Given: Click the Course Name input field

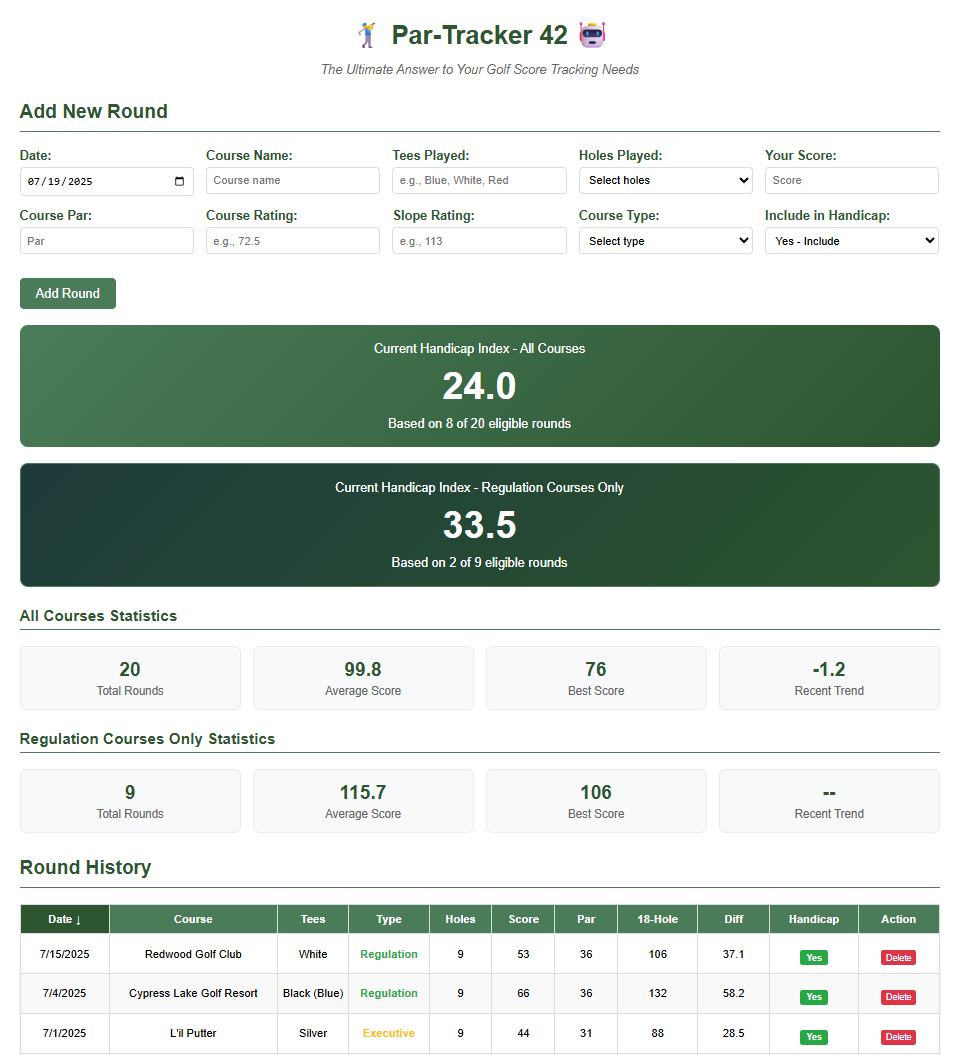Looking at the screenshot, I should coord(292,180).
